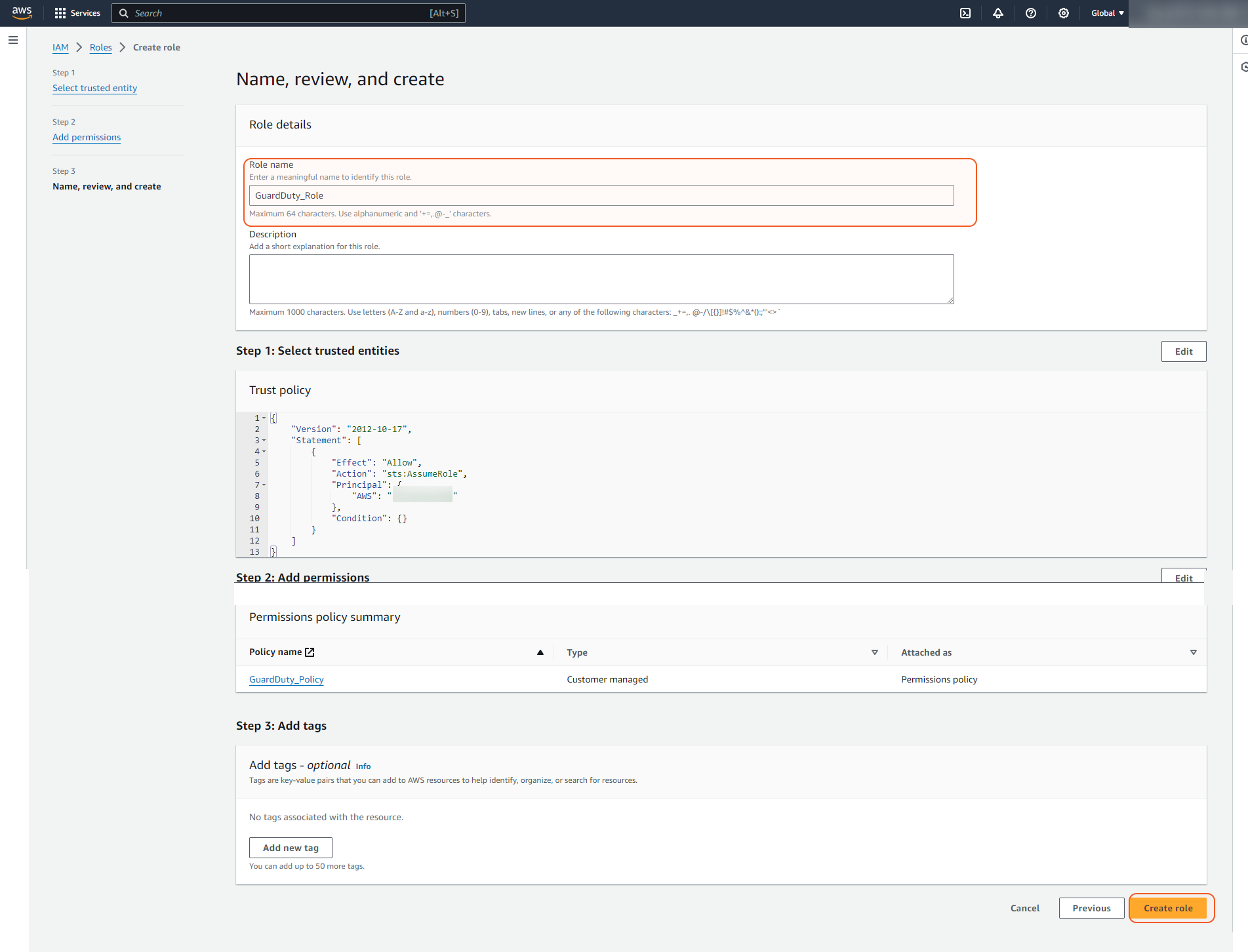The image size is (1248, 952).
Task: Click in the Role name input field
Action: click(601, 195)
